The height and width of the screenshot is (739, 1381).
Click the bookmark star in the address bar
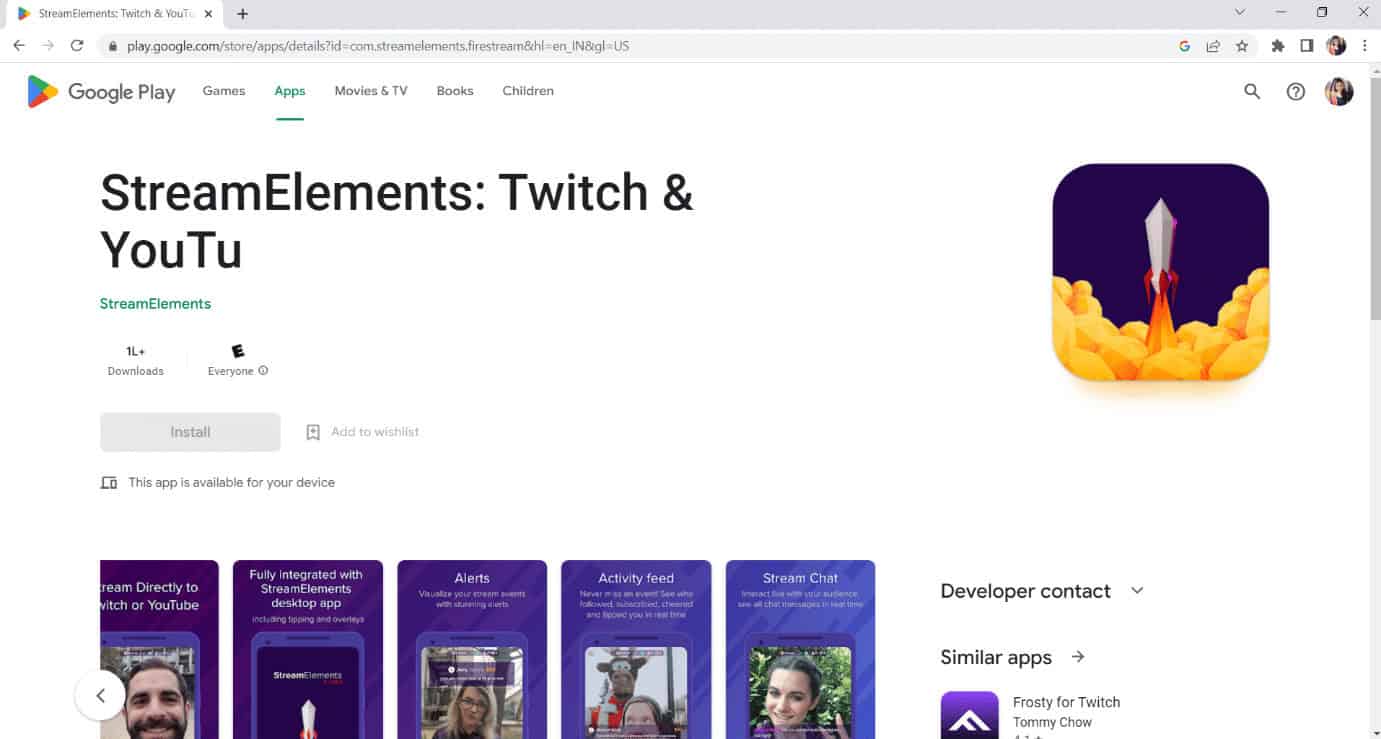1241,46
